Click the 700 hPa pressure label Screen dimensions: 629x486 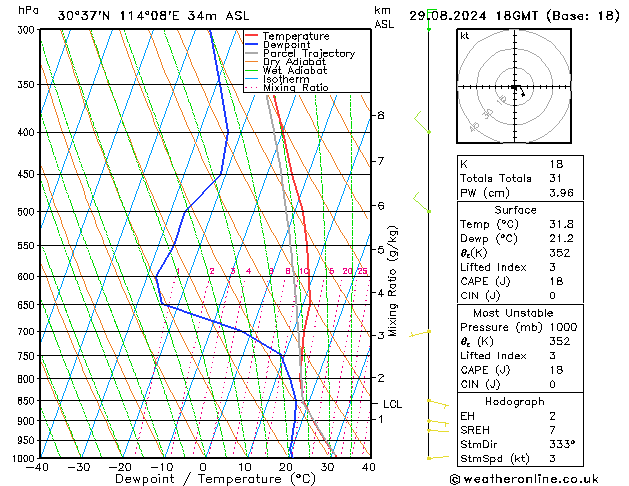28,332
